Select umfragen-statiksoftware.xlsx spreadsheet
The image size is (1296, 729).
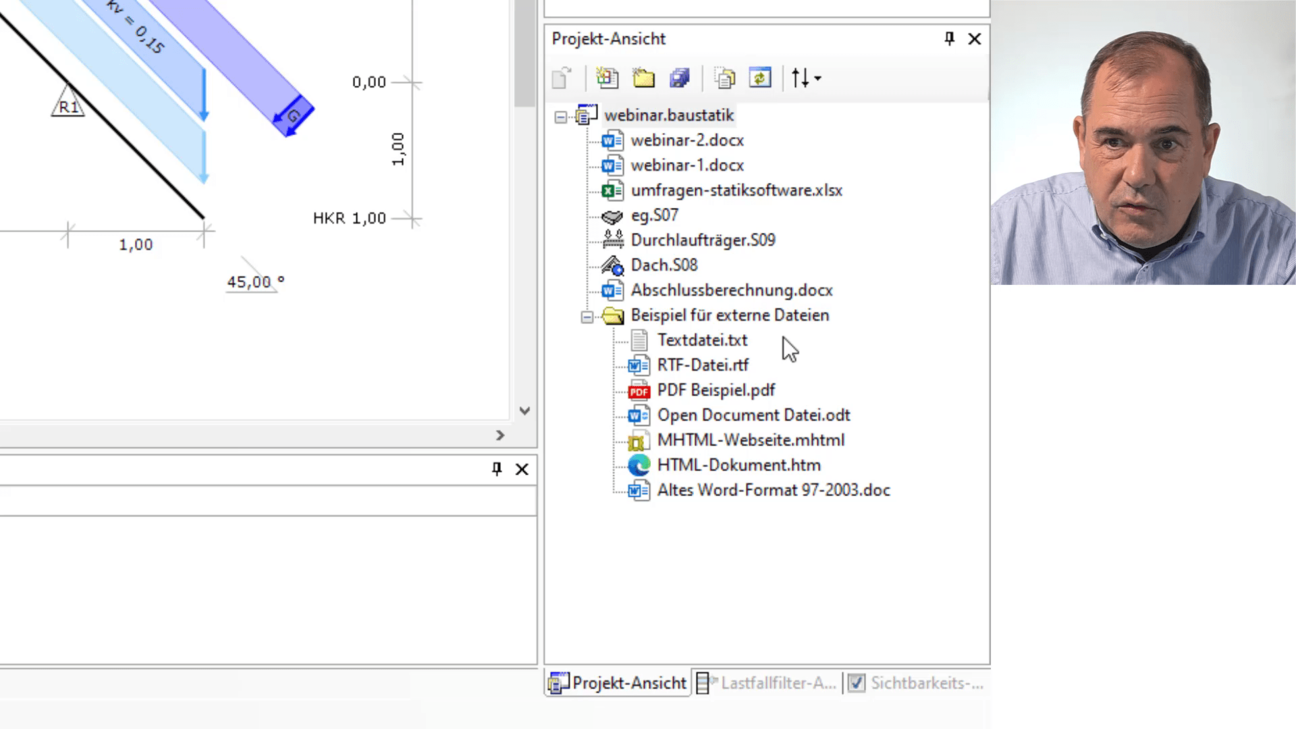(x=736, y=190)
